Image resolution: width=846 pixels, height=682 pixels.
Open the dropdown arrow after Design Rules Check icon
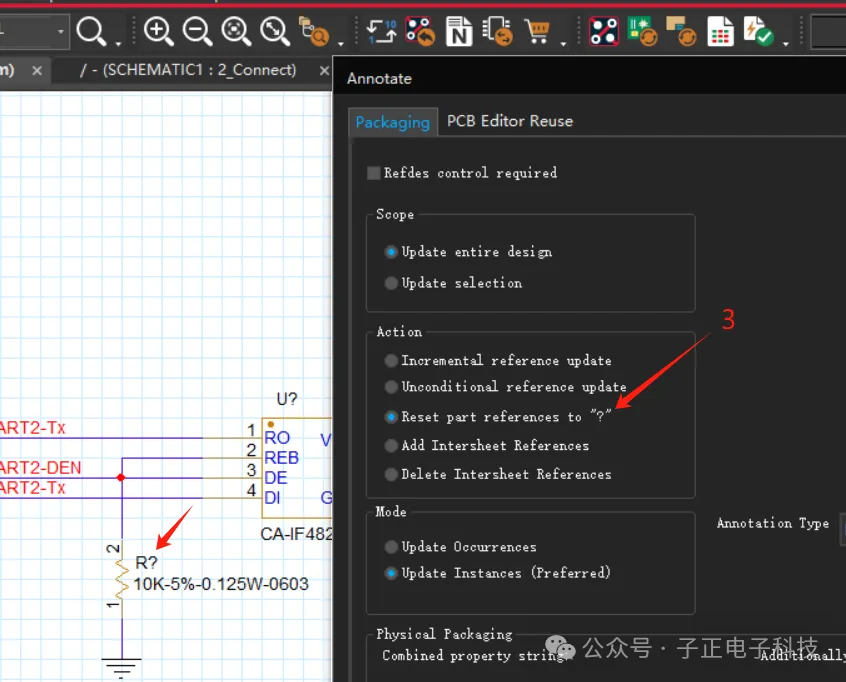pos(786,43)
